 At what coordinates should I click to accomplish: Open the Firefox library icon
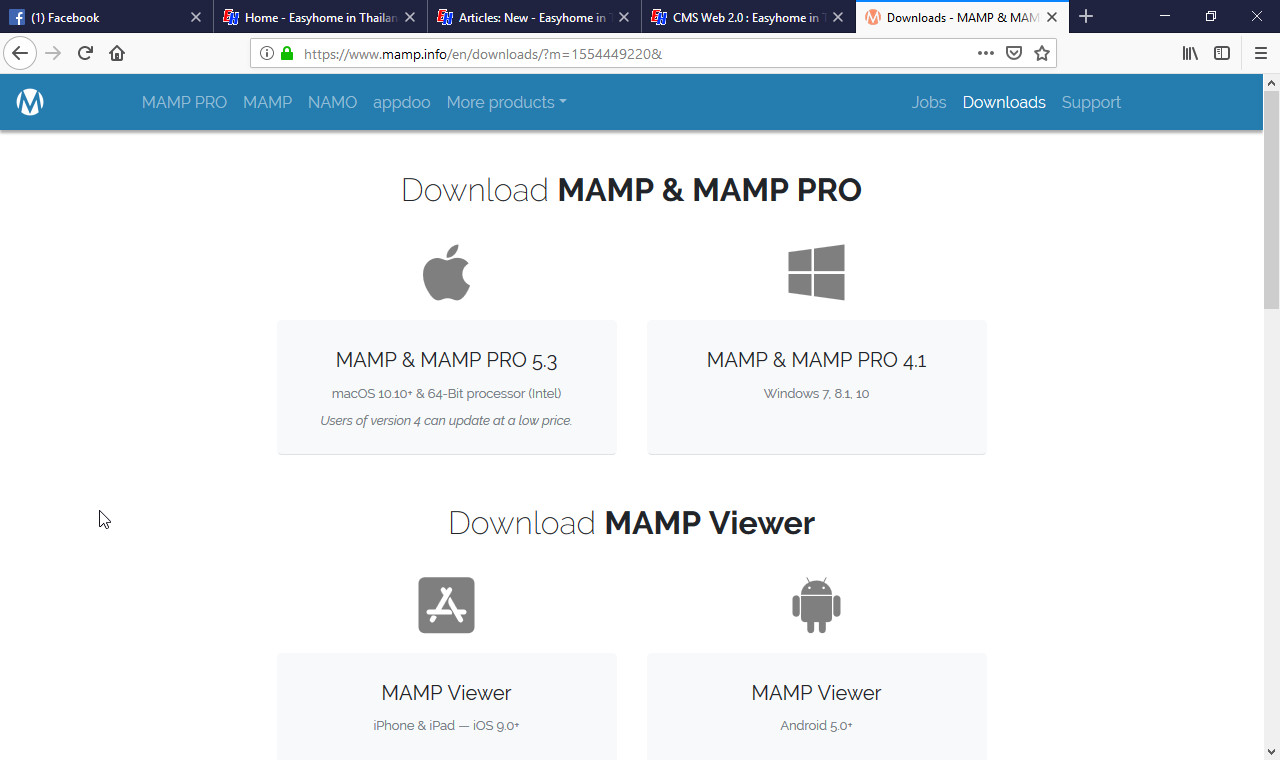point(1189,53)
